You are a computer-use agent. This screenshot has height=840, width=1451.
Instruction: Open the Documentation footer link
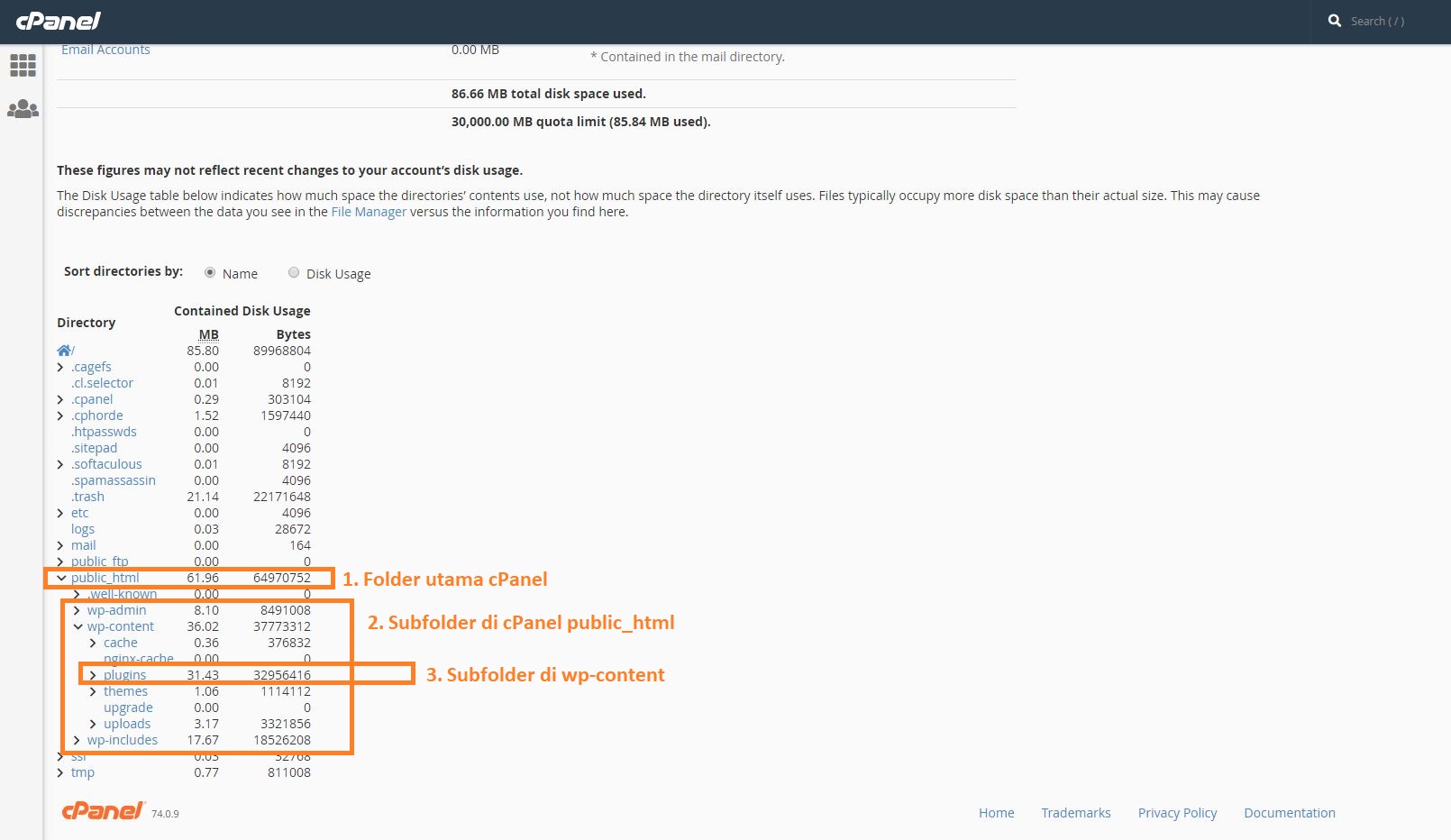(1290, 812)
